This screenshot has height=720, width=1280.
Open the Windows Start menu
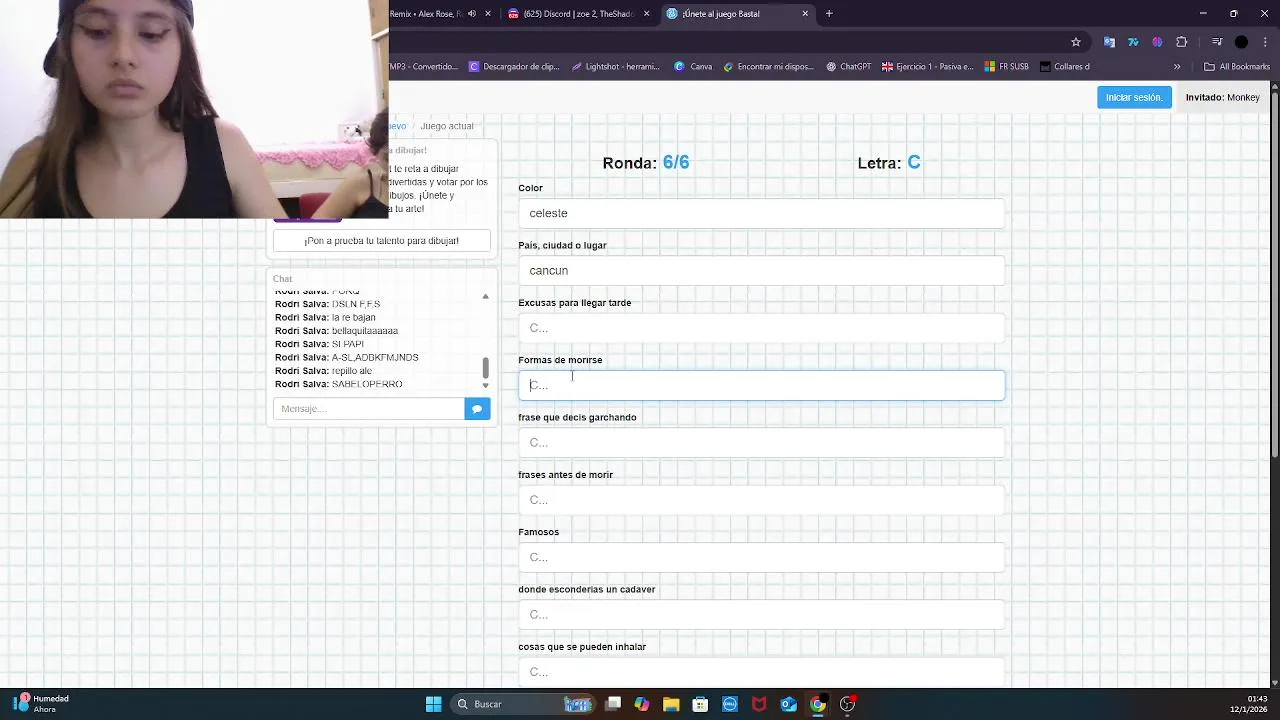click(433, 704)
